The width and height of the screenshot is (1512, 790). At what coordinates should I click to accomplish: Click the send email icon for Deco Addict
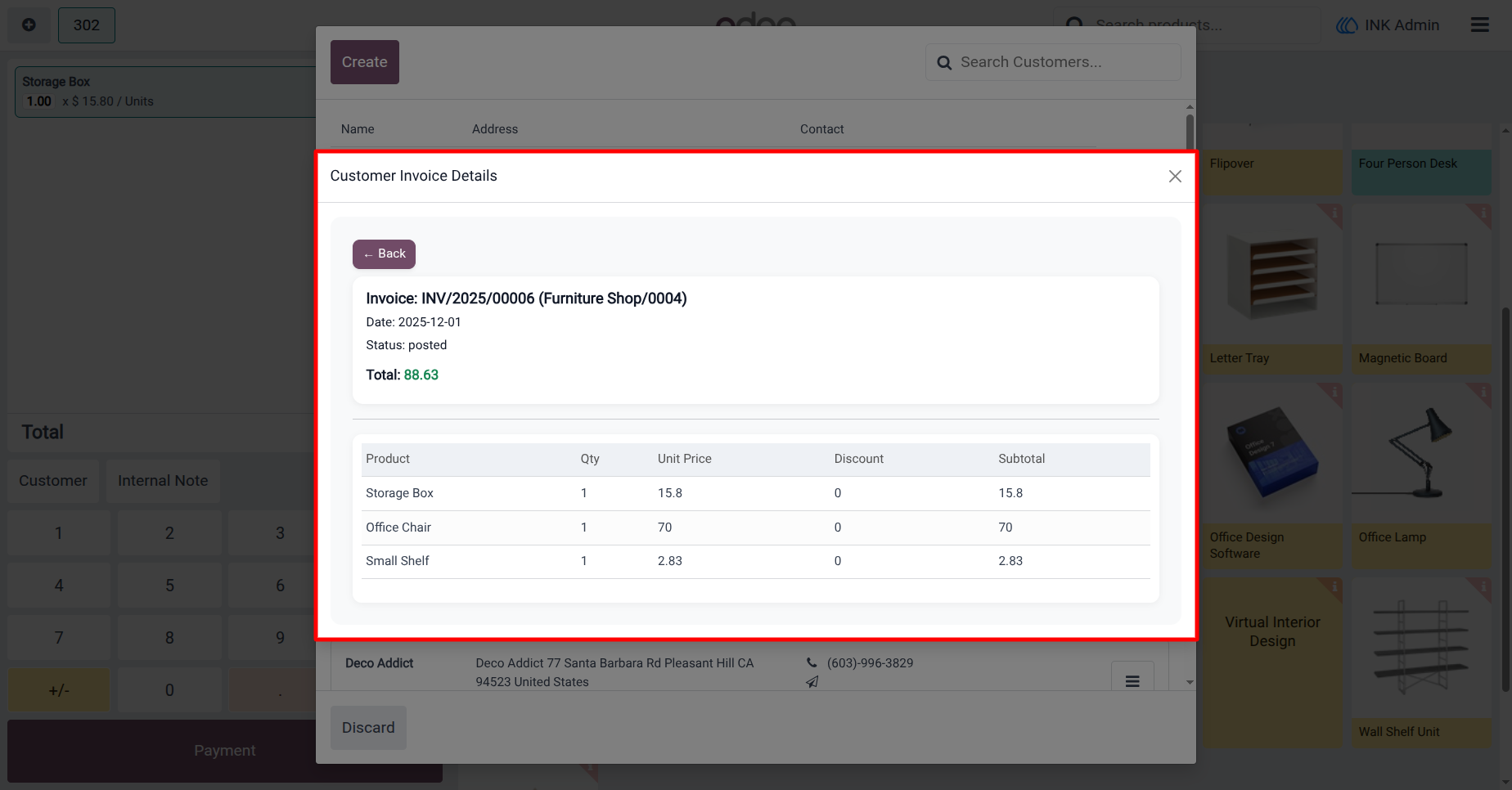[812, 681]
